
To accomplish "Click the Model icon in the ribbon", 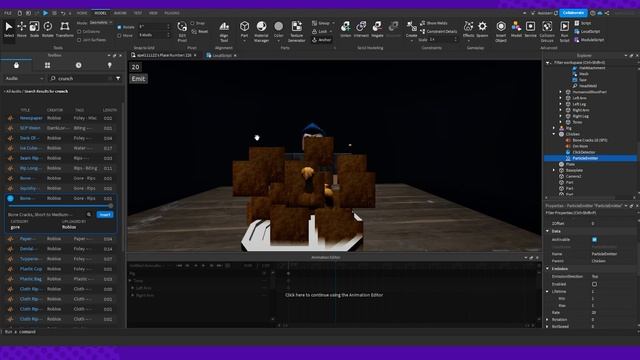I will click(516, 29).
